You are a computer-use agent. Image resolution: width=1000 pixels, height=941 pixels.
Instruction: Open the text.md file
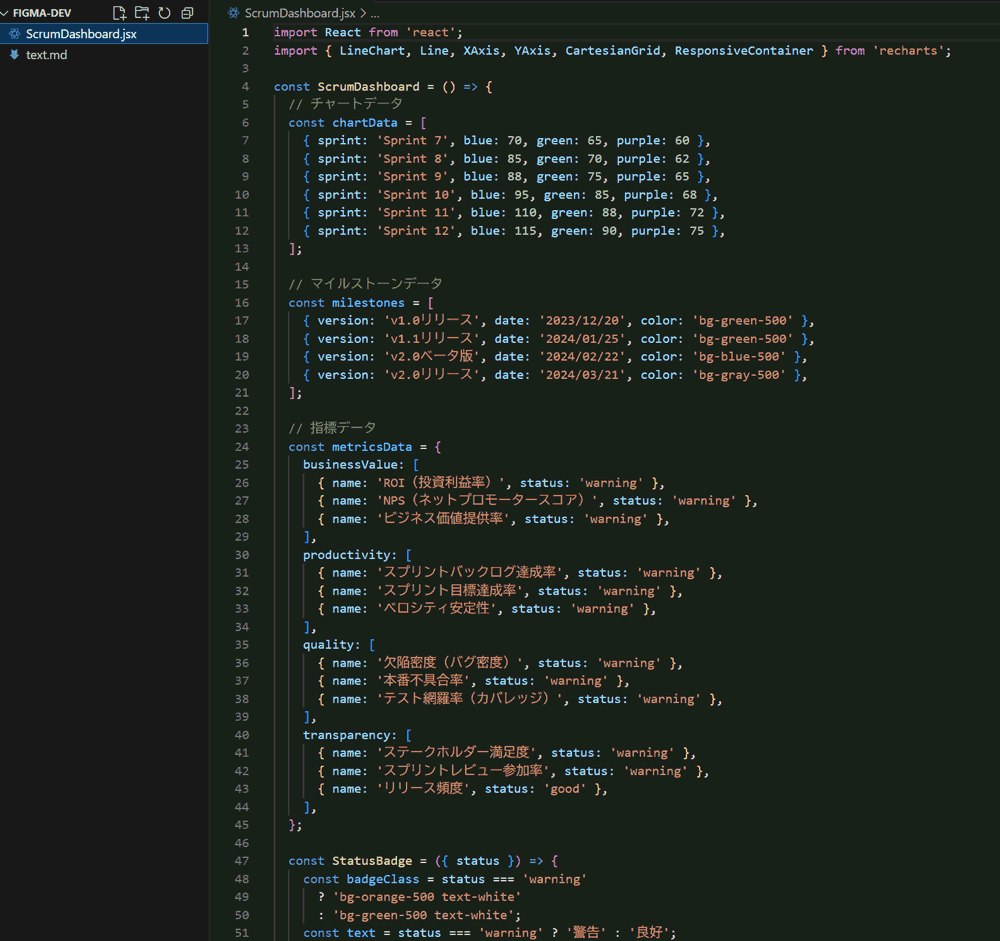[x=46, y=55]
